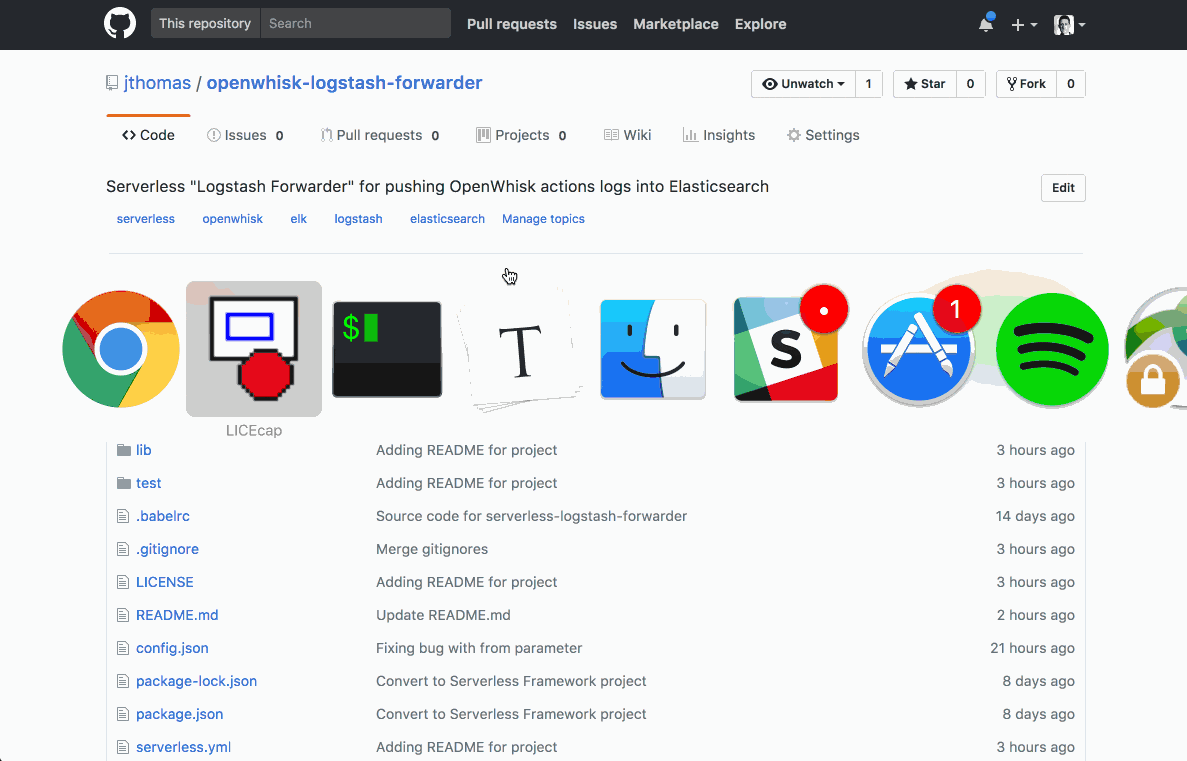Open the elasticsearch topic tag

point(447,219)
